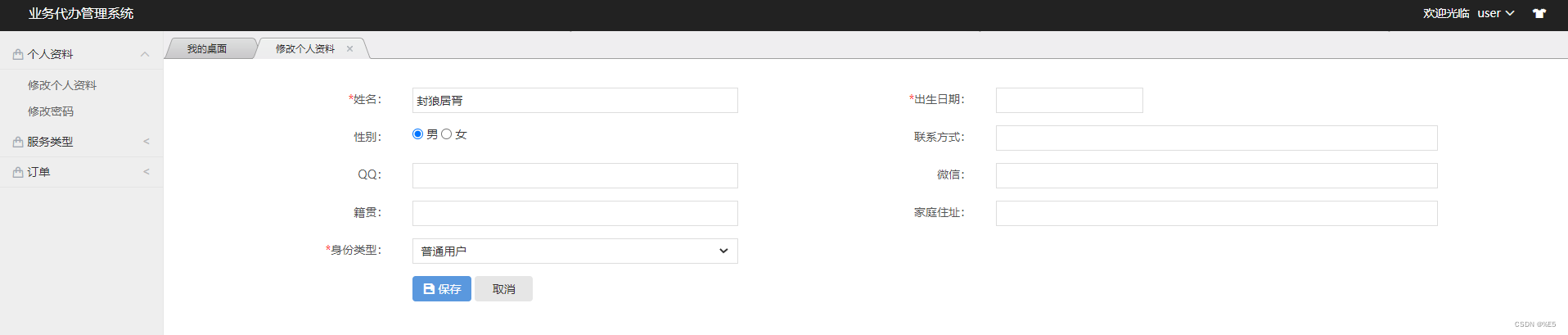Open the user account dropdown

click(1496, 13)
